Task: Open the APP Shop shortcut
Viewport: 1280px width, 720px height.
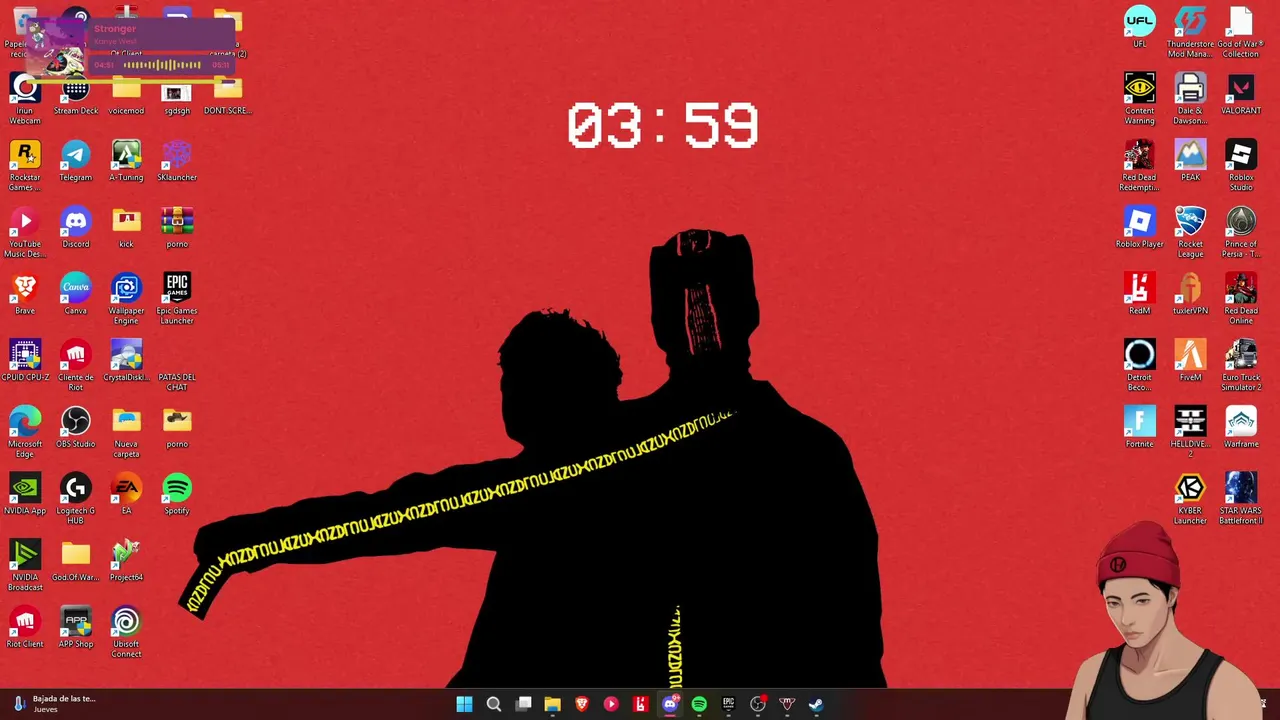Action: [76, 629]
